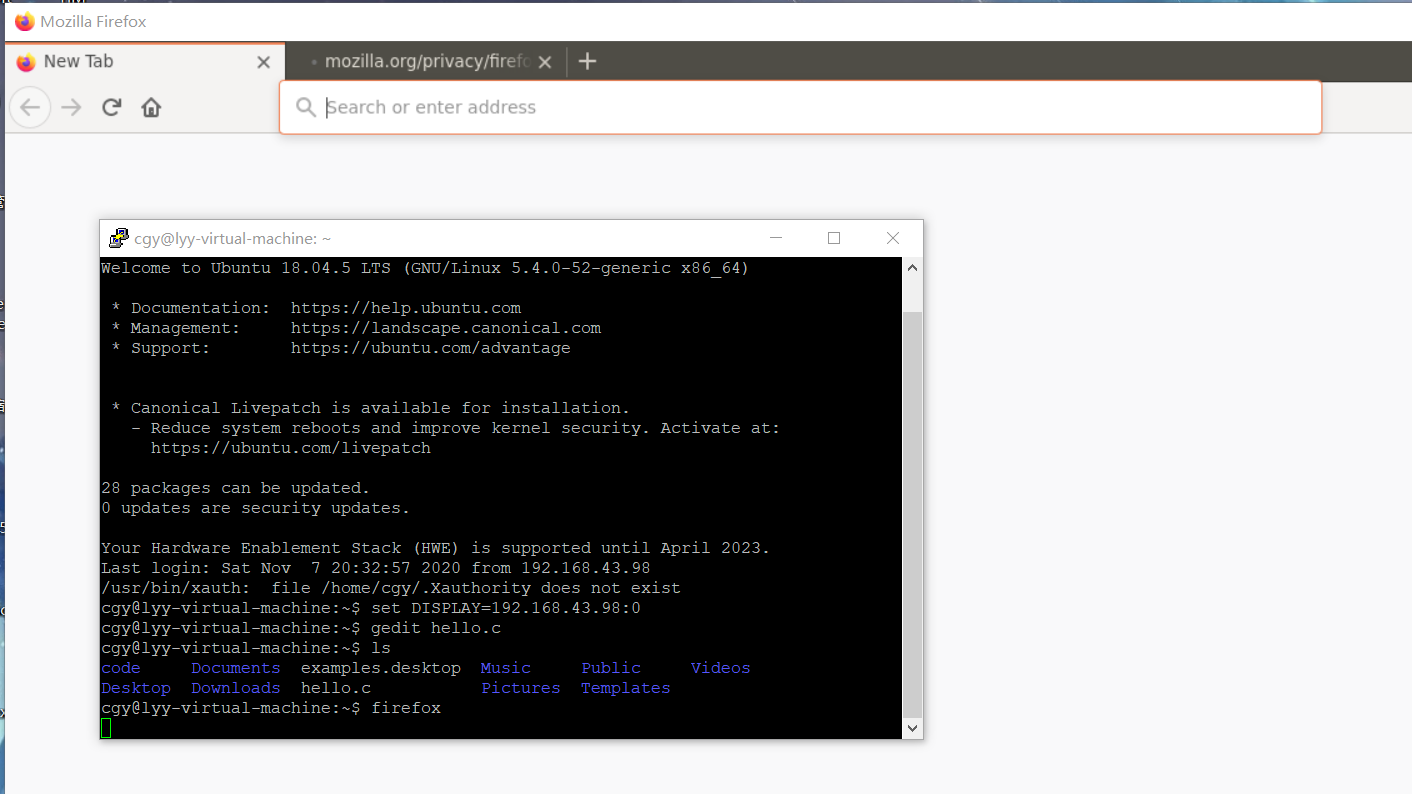Click 'Videos' directory in ls output
1412x794 pixels.
[x=721, y=668]
